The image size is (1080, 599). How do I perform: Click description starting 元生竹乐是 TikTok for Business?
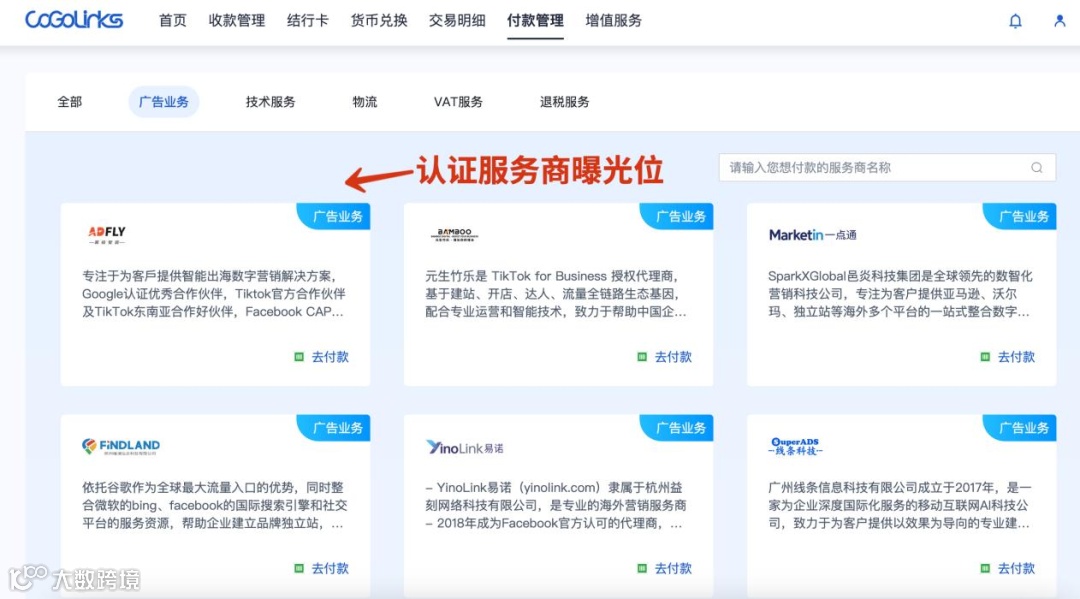(x=556, y=294)
